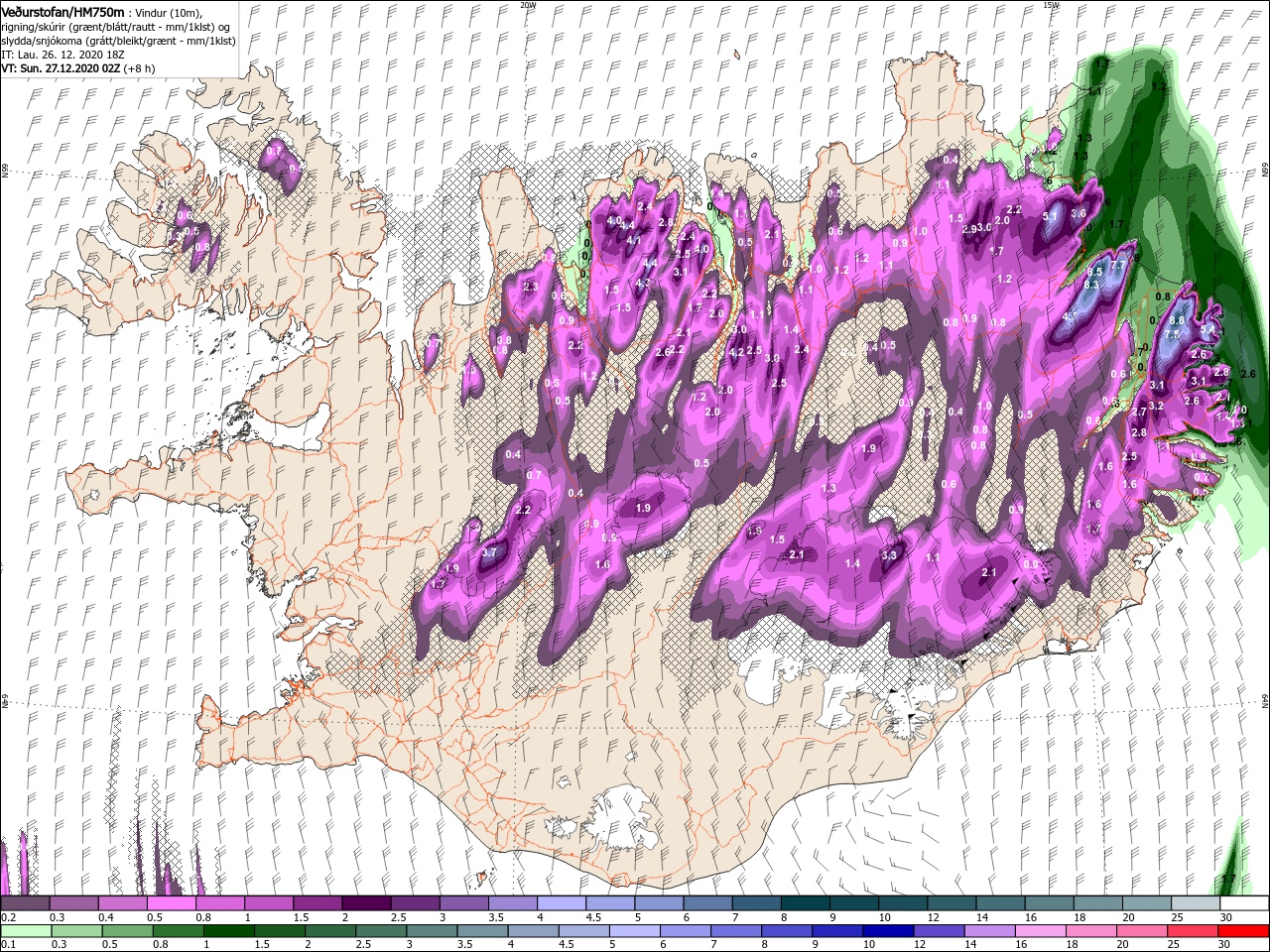The image size is (1270, 952).
Task: Pick the darkest purple snow swatch starting at 2
Action: [364, 901]
